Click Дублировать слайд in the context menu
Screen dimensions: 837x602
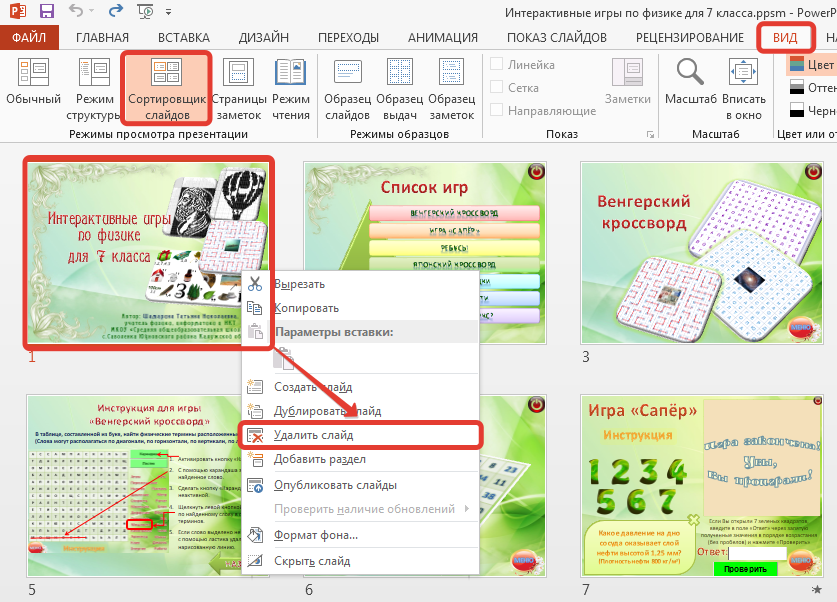click(327, 411)
